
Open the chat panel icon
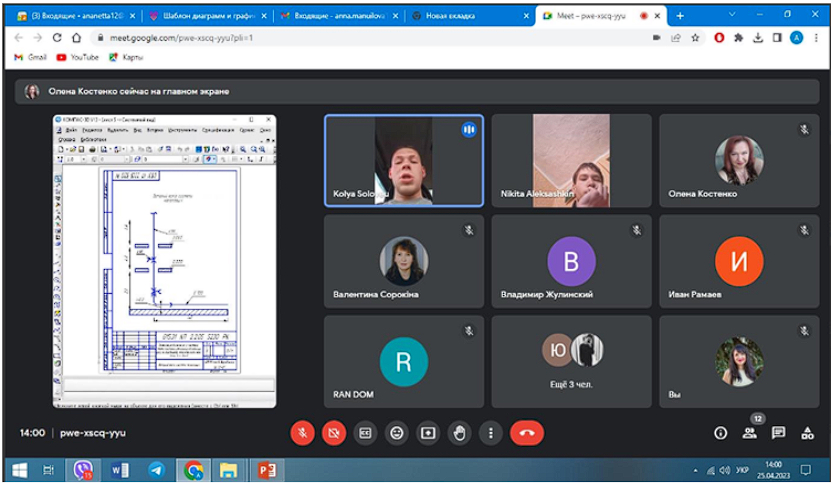[x=778, y=432]
